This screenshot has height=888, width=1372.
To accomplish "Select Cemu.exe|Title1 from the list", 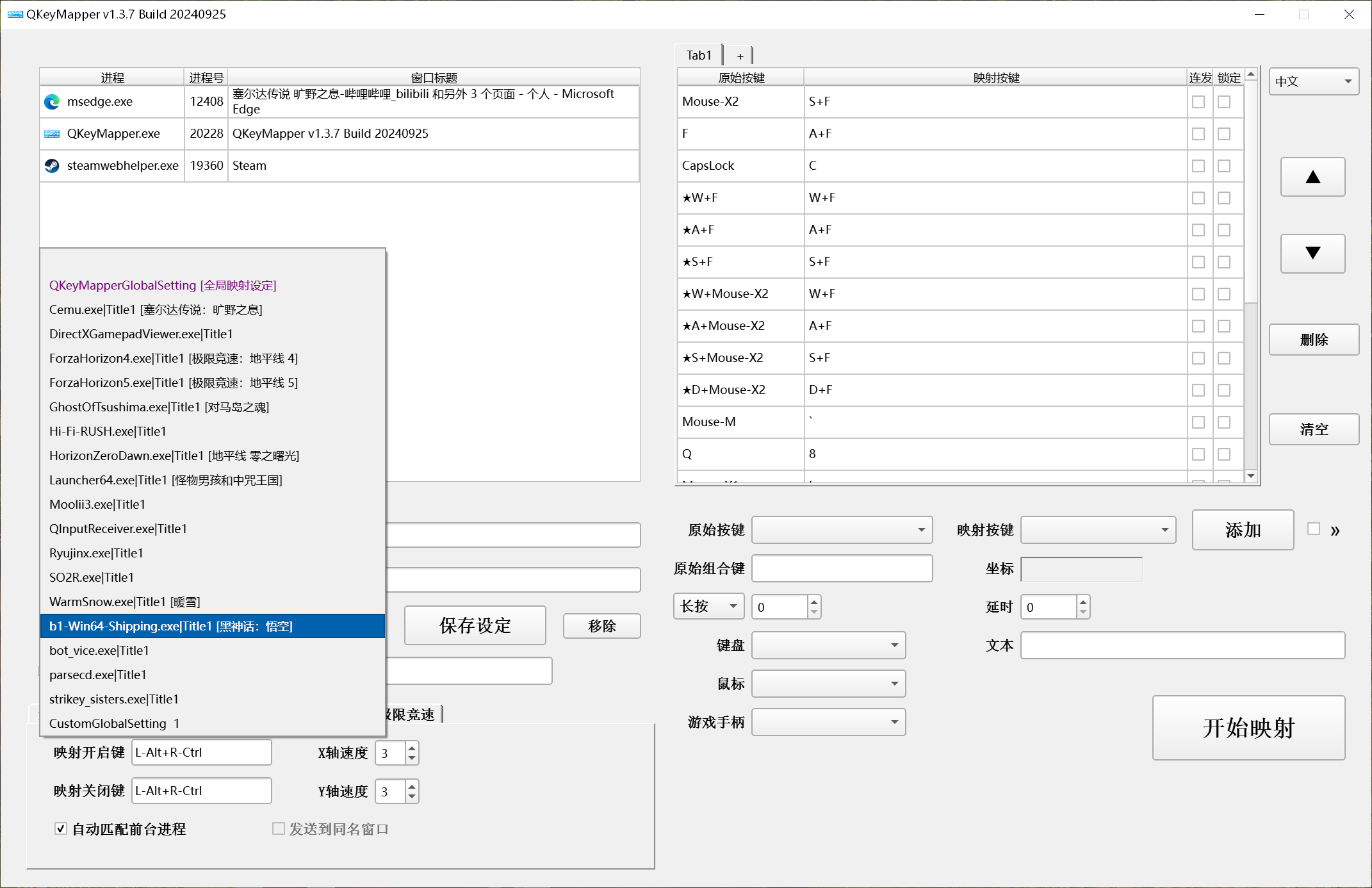I will point(156,310).
